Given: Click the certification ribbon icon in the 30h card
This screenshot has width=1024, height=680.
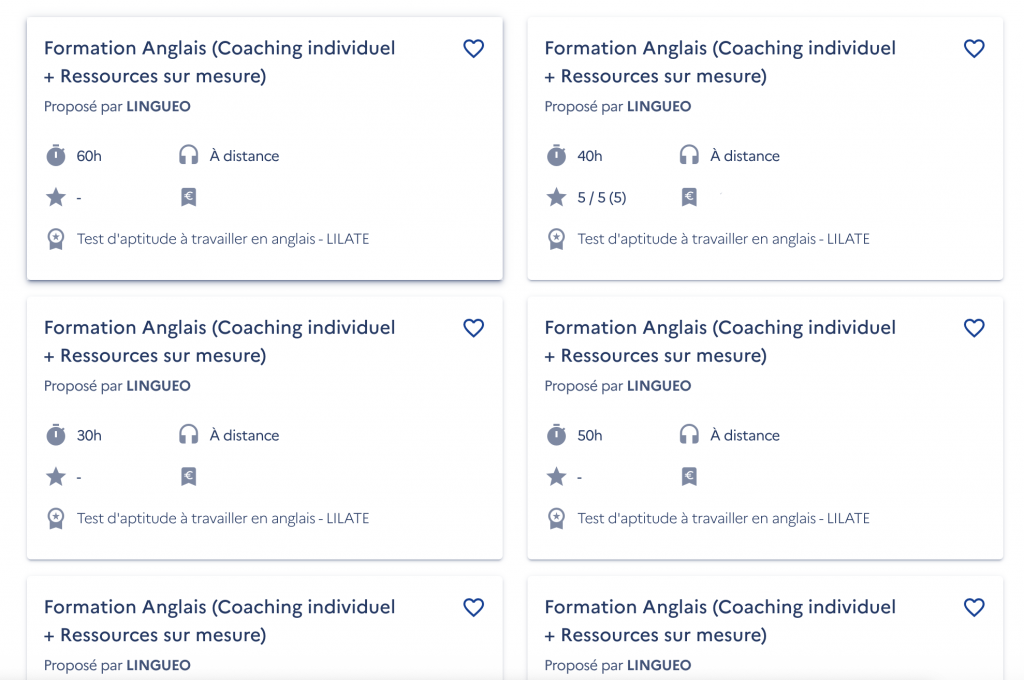Looking at the screenshot, I should (x=56, y=519).
